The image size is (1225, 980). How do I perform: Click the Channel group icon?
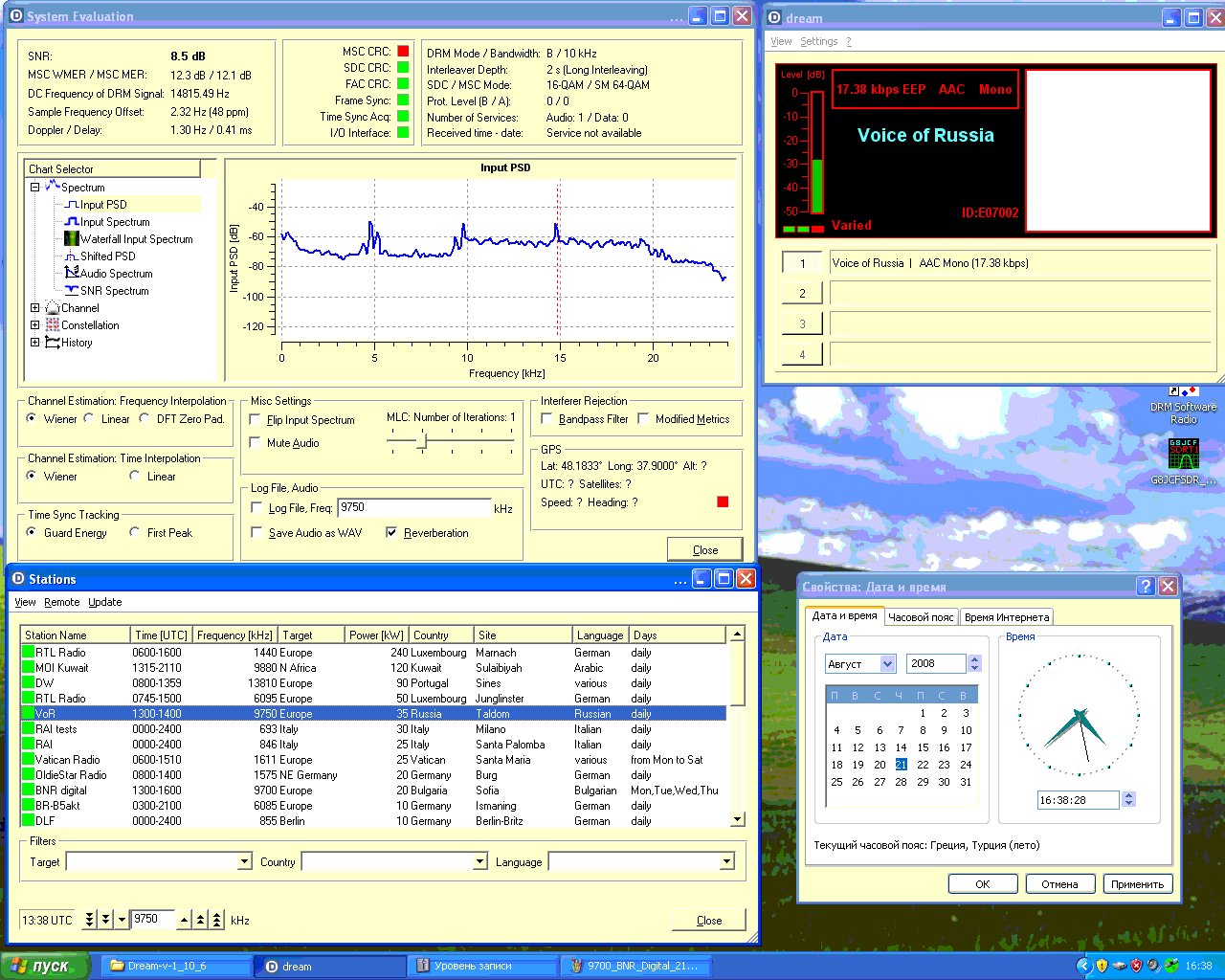[53, 308]
